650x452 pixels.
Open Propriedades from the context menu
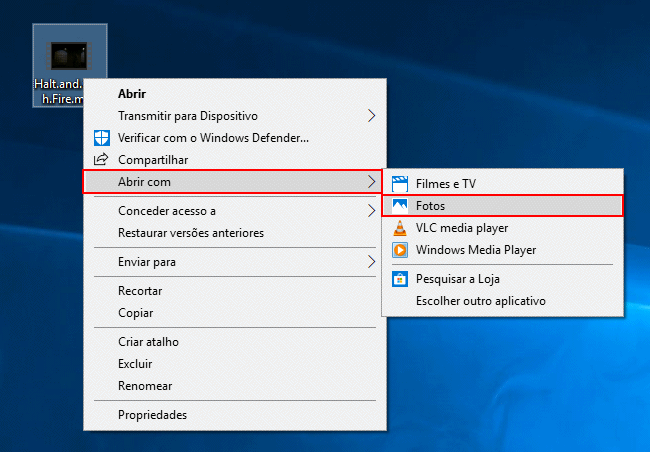coord(152,415)
